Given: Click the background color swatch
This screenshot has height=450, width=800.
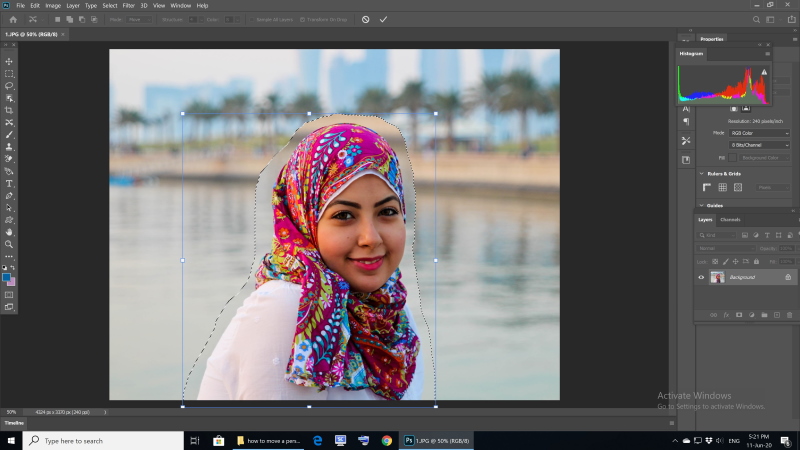Looking at the screenshot, I should point(12,282).
